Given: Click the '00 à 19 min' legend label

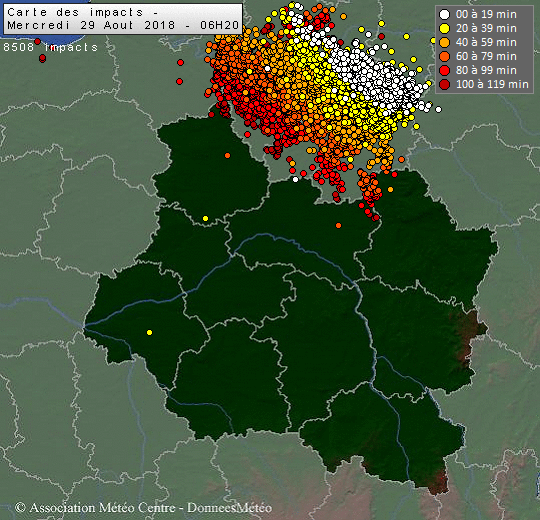Looking at the screenshot, I should [486, 14].
